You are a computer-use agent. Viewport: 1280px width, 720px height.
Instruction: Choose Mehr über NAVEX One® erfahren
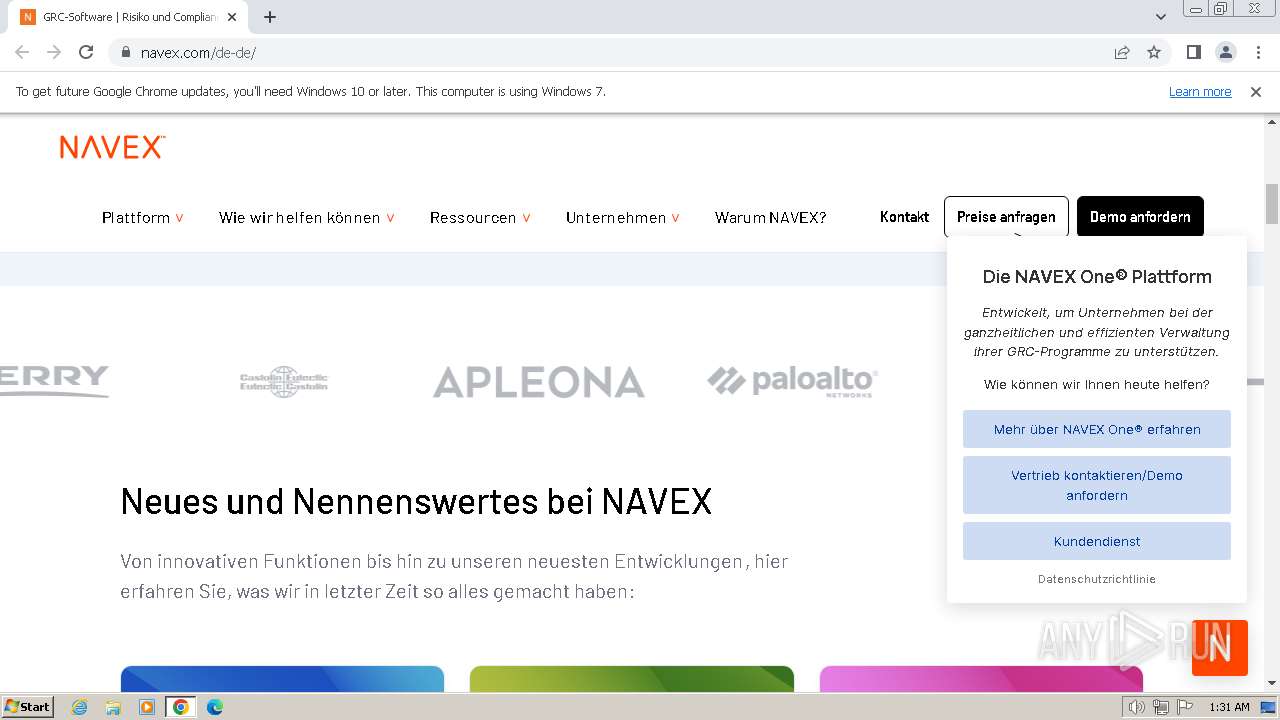(x=1097, y=429)
